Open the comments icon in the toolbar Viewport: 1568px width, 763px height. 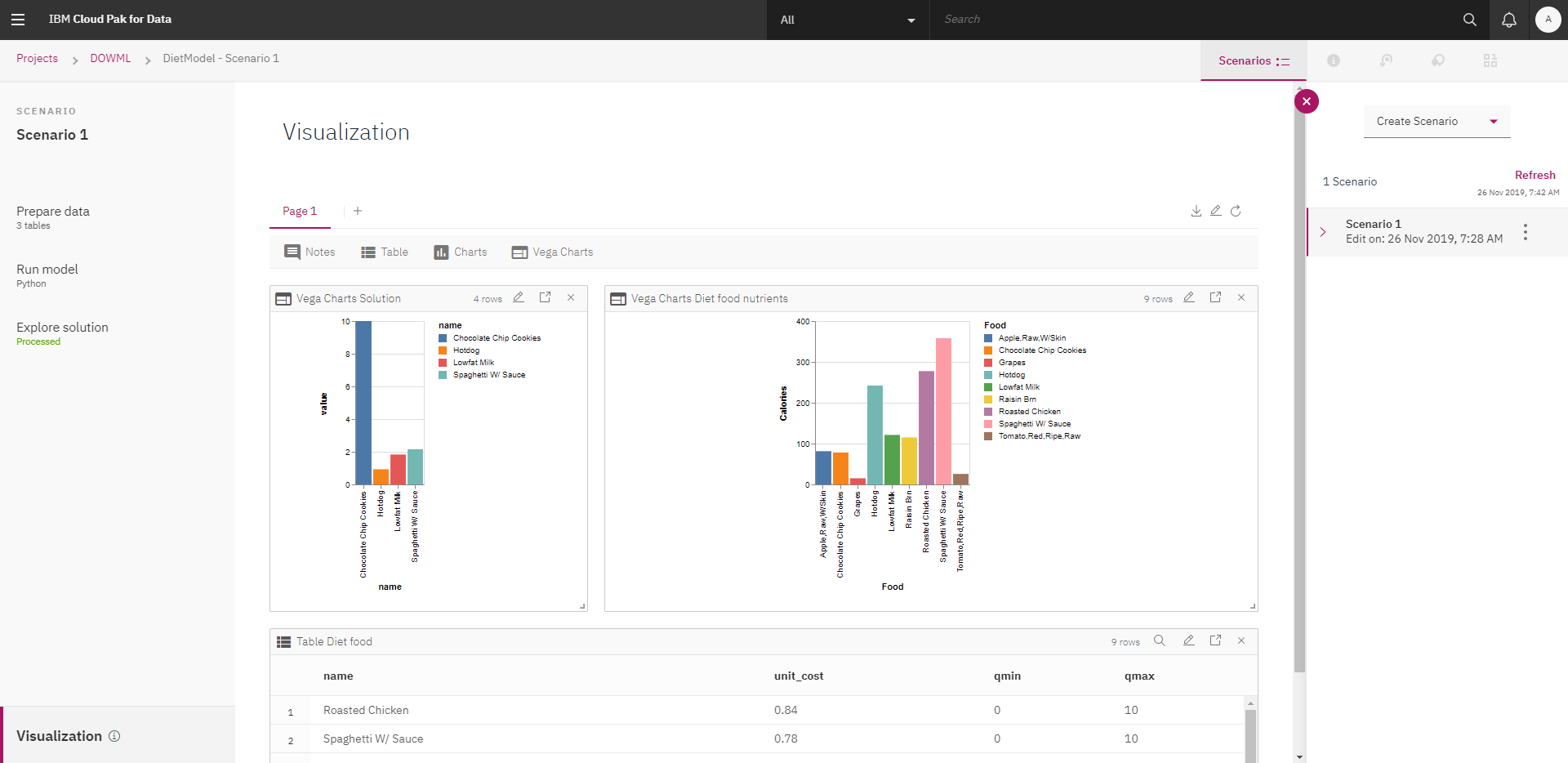(x=1439, y=60)
